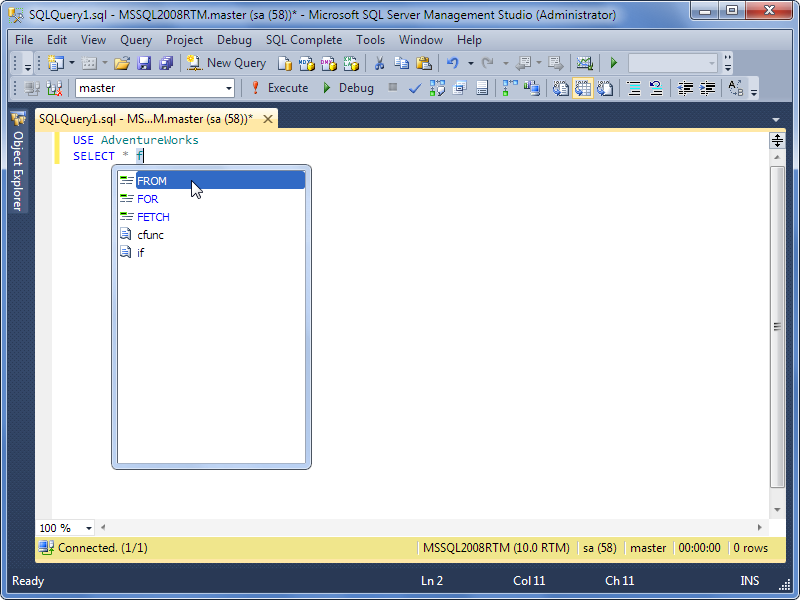800x600 pixels.
Task: Click the Execute button
Action: [x=280, y=88]
